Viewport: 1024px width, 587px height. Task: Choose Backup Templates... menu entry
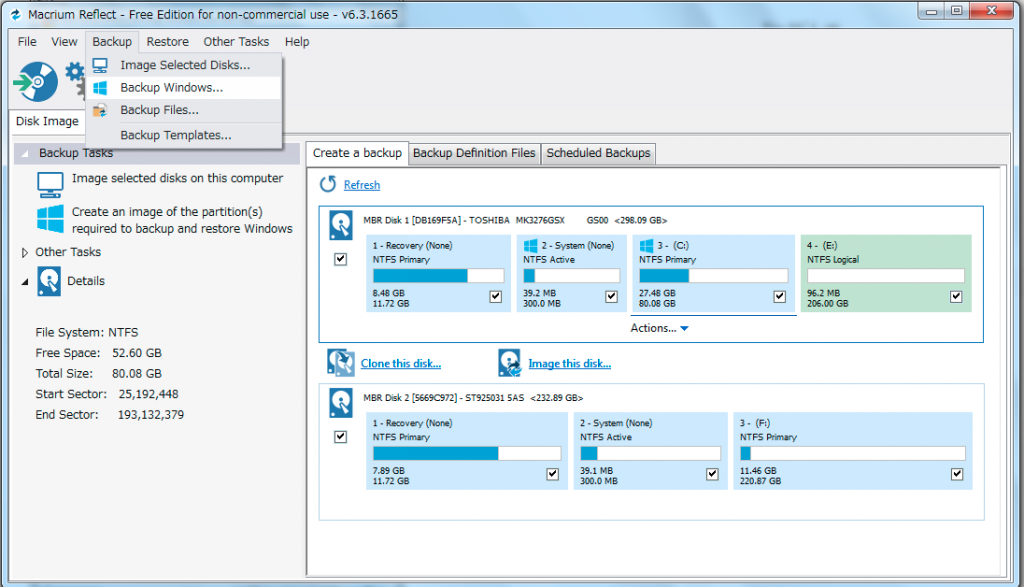click(184, 135)
